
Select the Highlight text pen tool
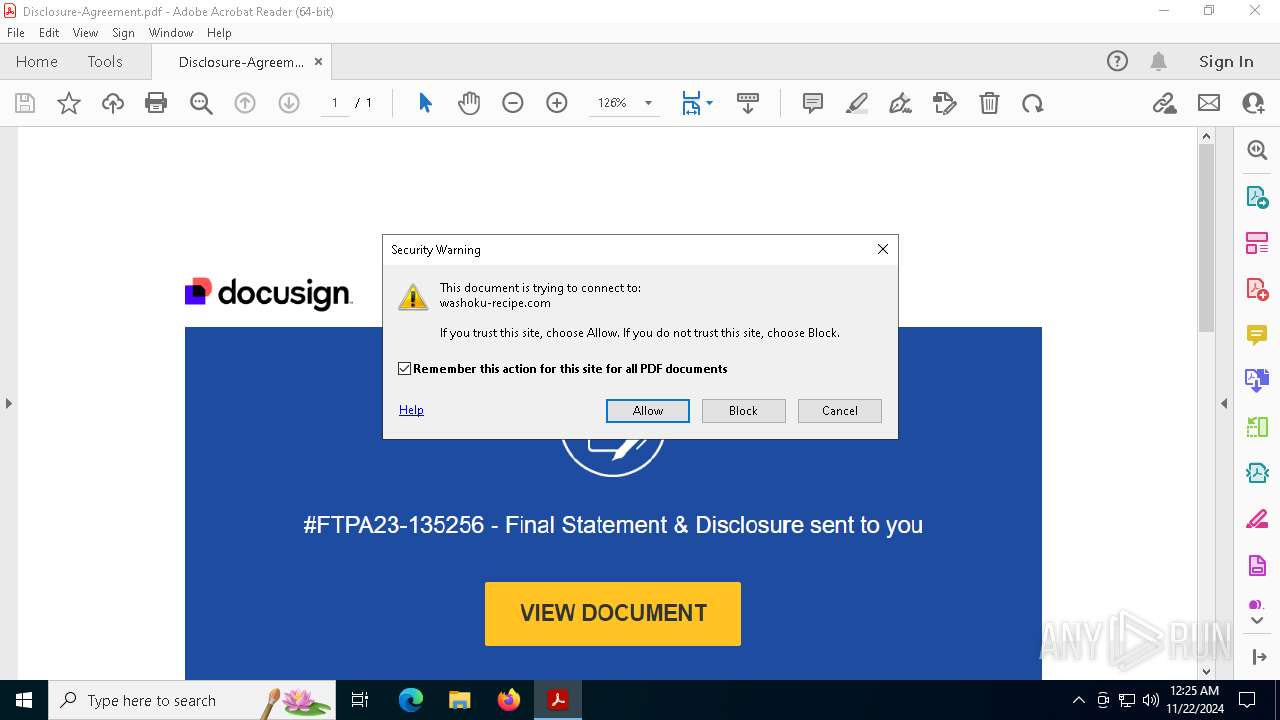pos(857,103)
